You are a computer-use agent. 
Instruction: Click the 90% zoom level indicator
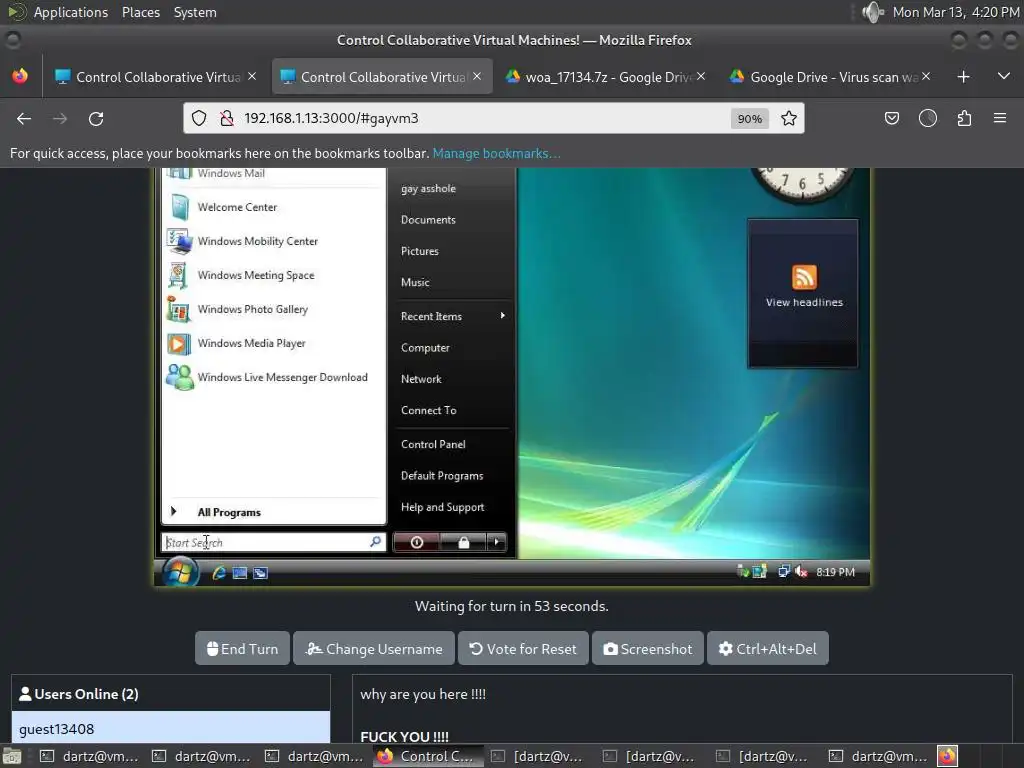(x=749, y=118)
